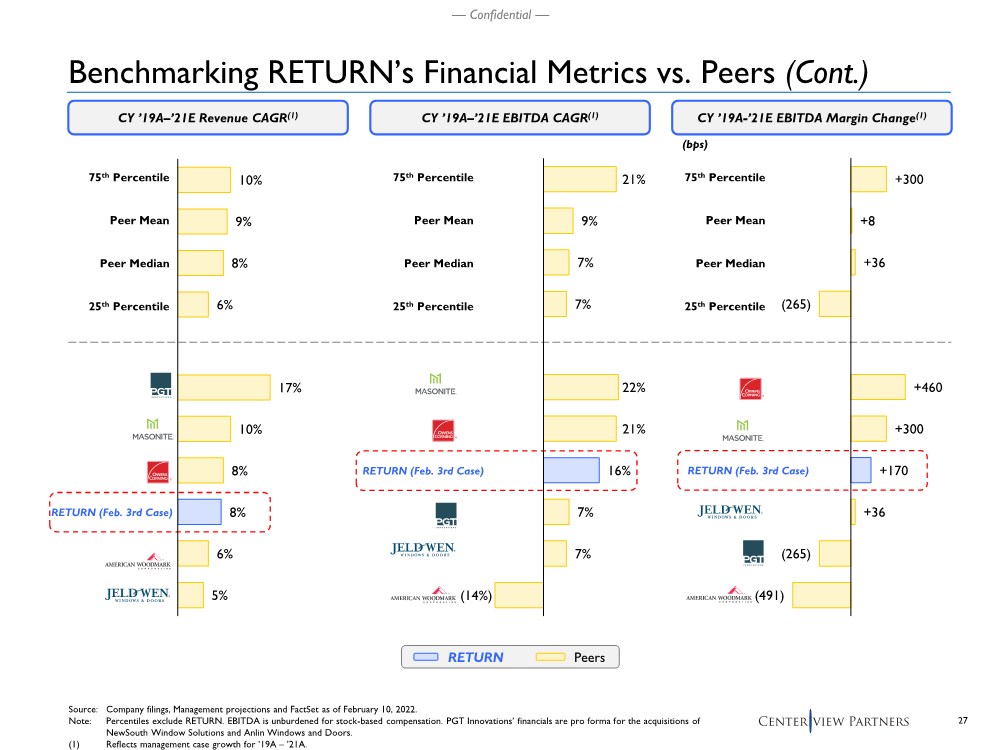Screen dimensions: 1000x750
Task: Select the PGT logo beside the (265) margin bar
Action: [752, 553]
